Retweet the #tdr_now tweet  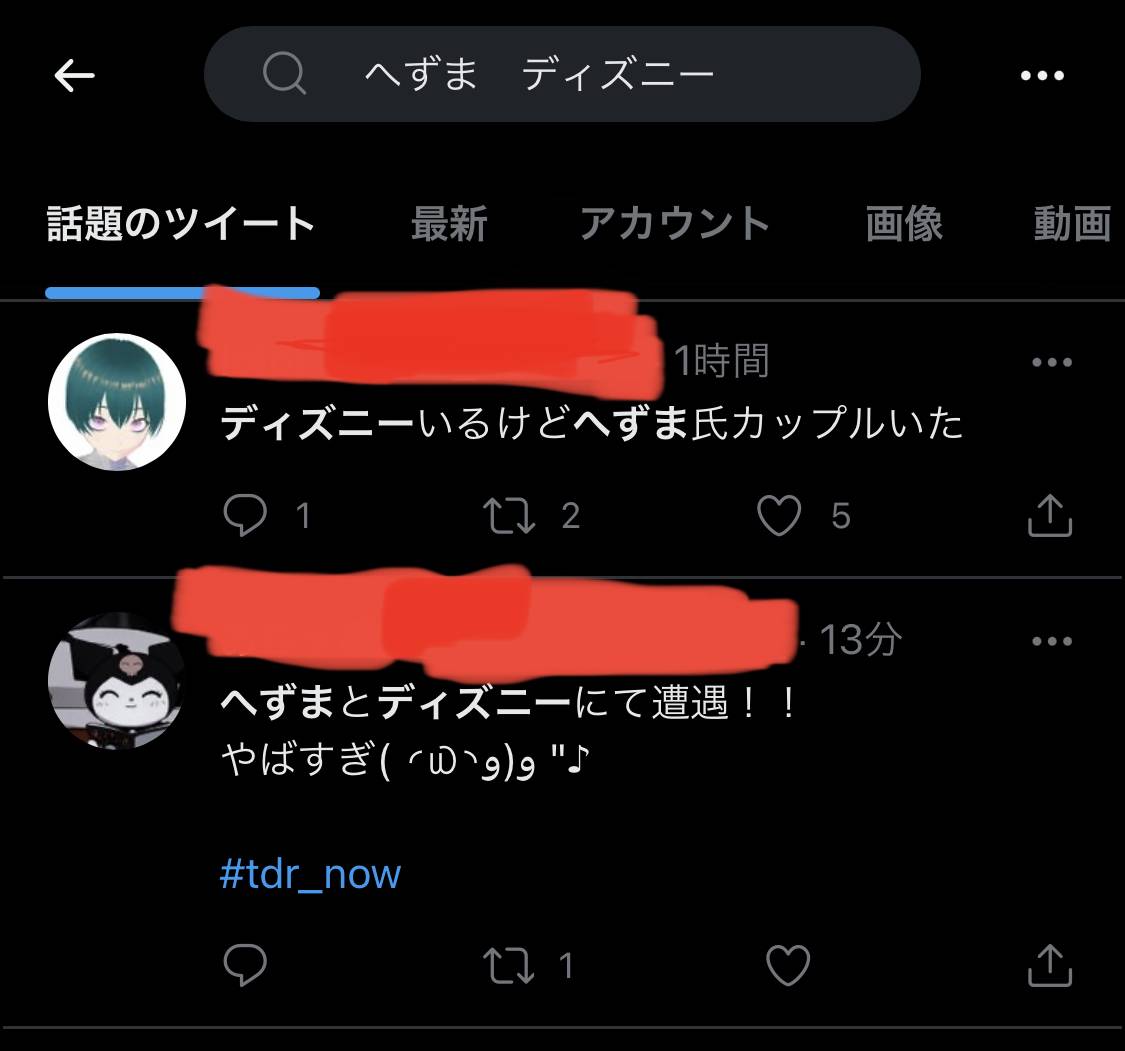tap(509, 966)
